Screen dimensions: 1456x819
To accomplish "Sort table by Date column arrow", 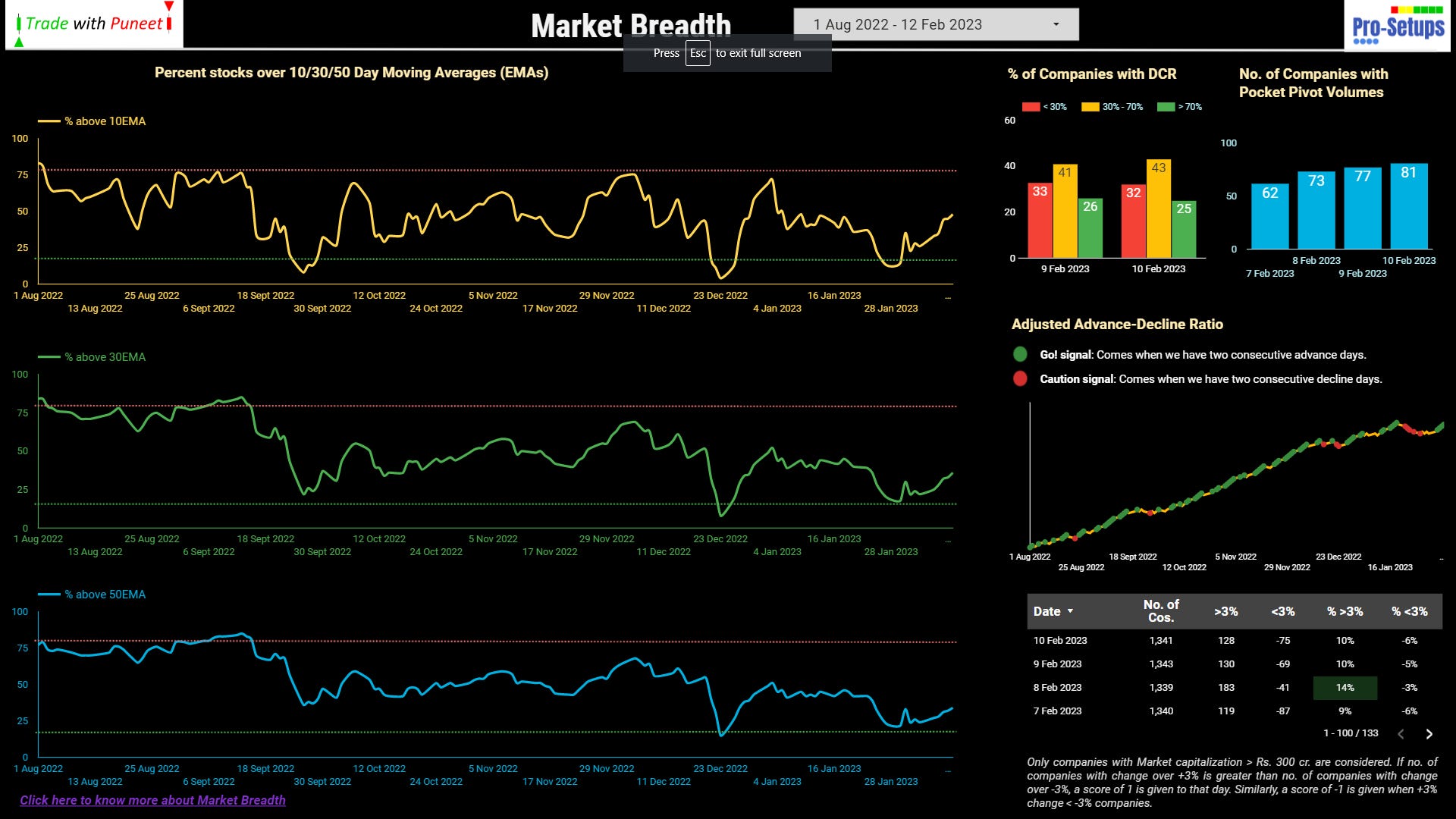I will (1071, 611).
